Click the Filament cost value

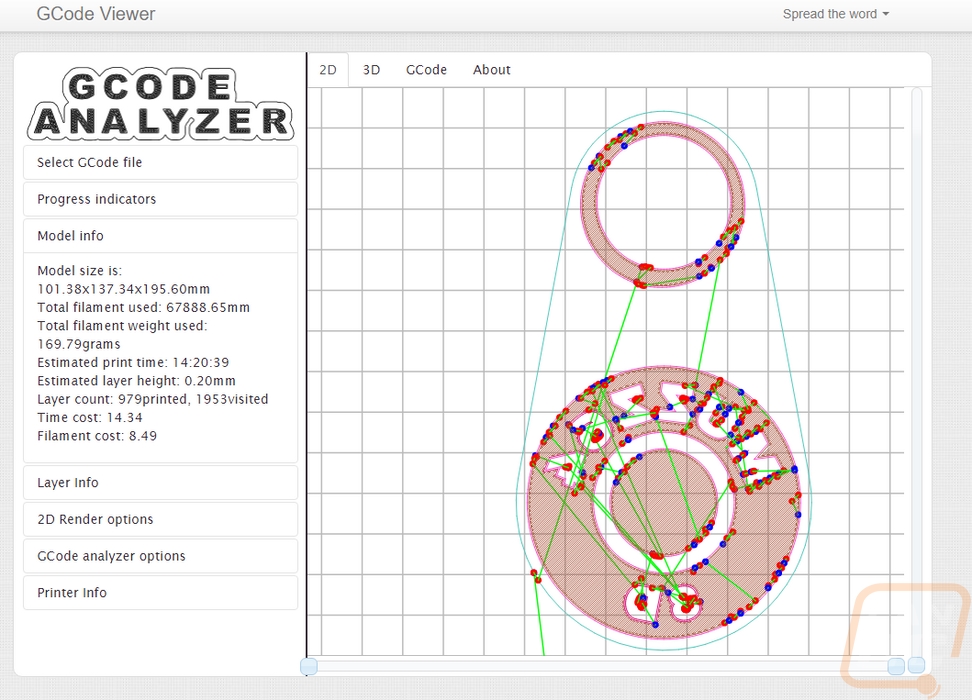(x=143, y=436)
